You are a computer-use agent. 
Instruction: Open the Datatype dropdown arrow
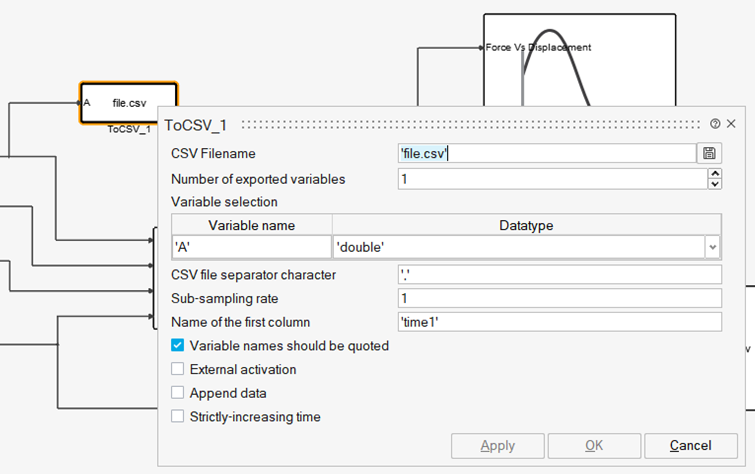[x=712, y=246]
